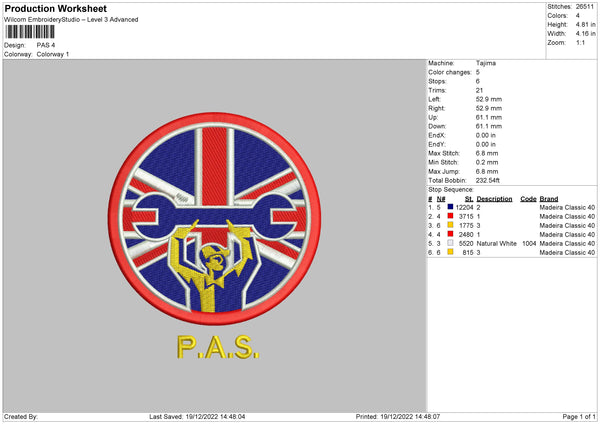
Task: Click the 'Max Jump:' label
Action: coord(444,171)
